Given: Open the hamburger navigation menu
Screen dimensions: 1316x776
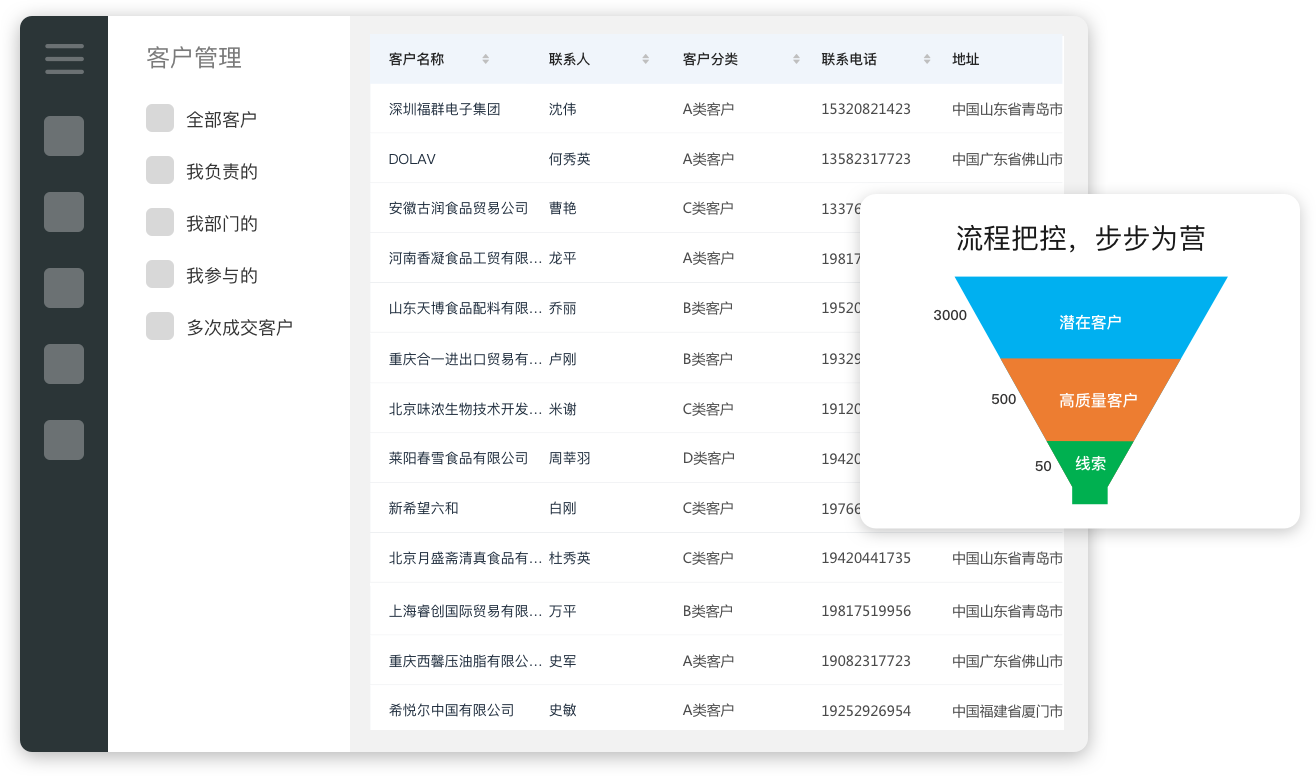Looking at the screenshot, I should tap(63, 59).
